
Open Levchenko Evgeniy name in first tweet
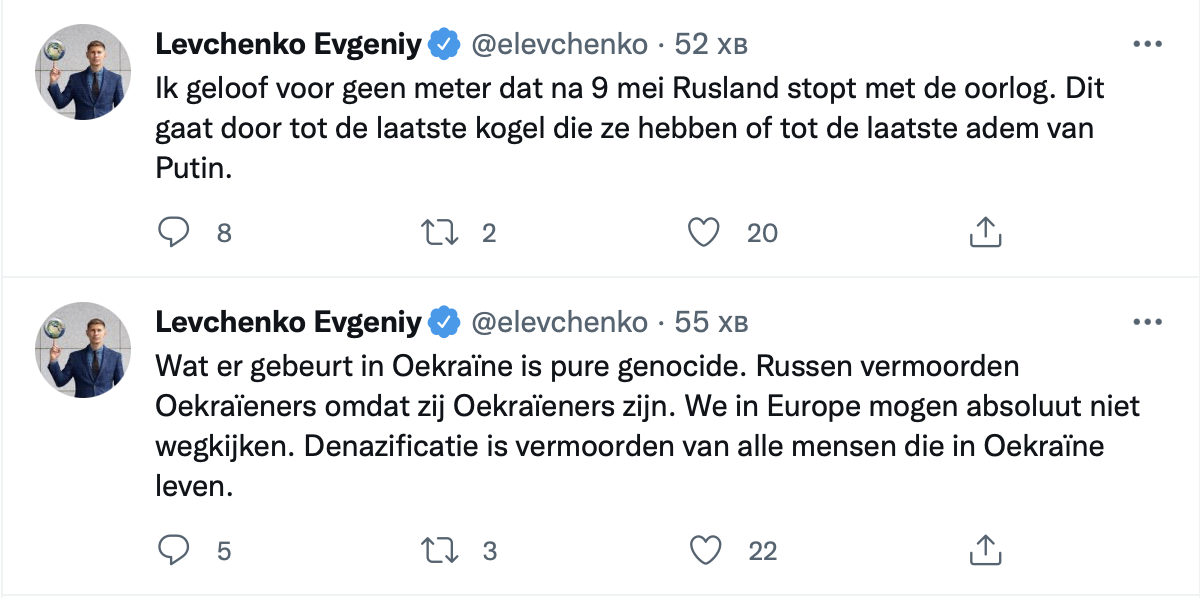point(289,45)
